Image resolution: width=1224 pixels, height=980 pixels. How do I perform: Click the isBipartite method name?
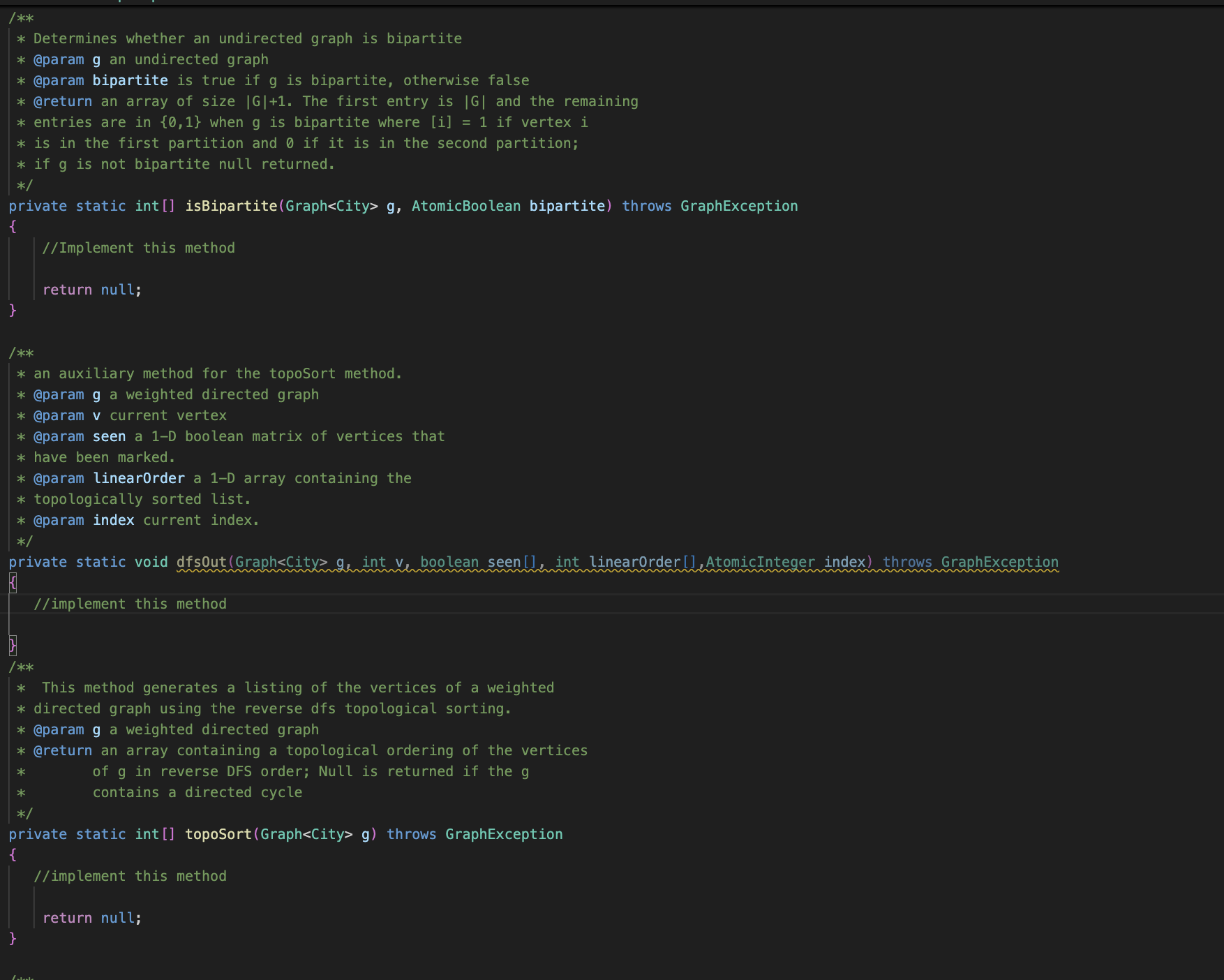pos(230,206)
